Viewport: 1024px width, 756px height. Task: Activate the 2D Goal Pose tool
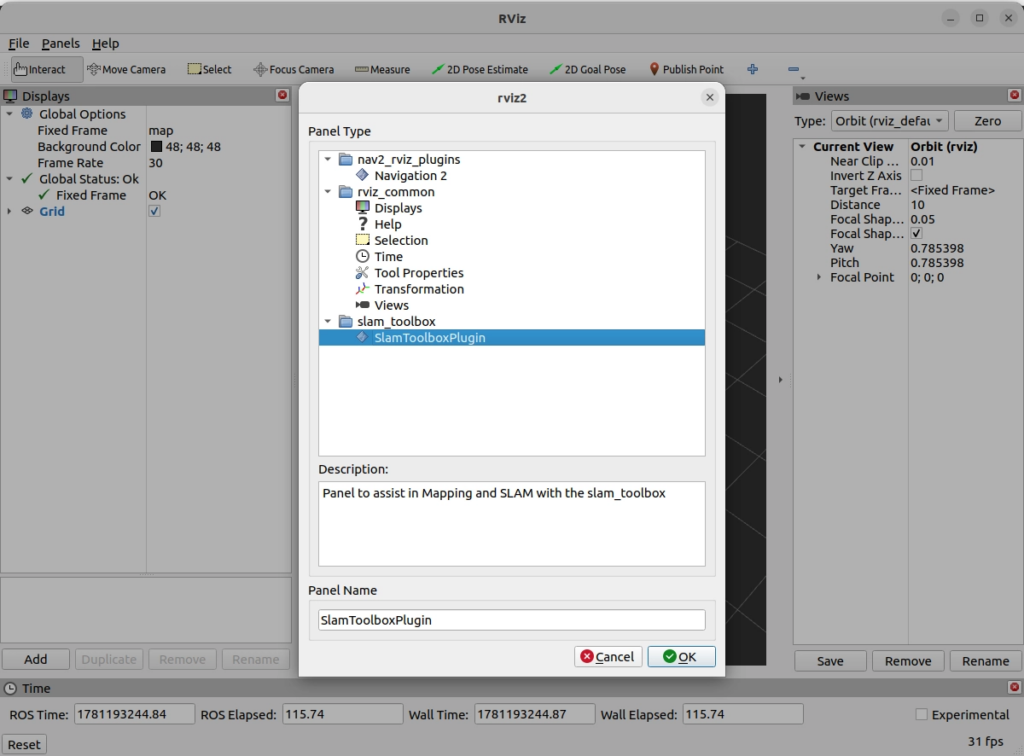pos(588,69)
